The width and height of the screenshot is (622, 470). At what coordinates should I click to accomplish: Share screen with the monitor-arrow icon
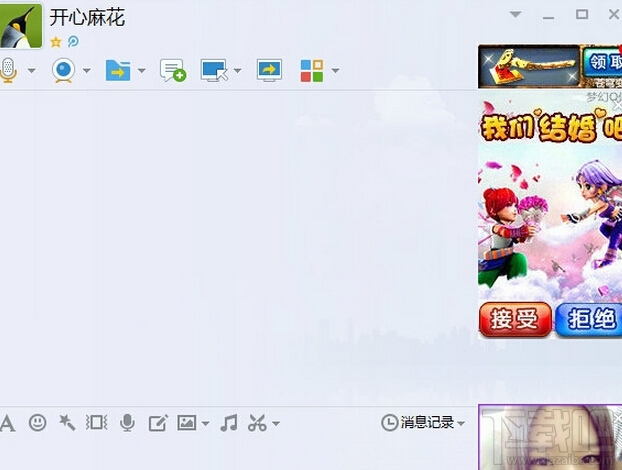tap(269, 70)
